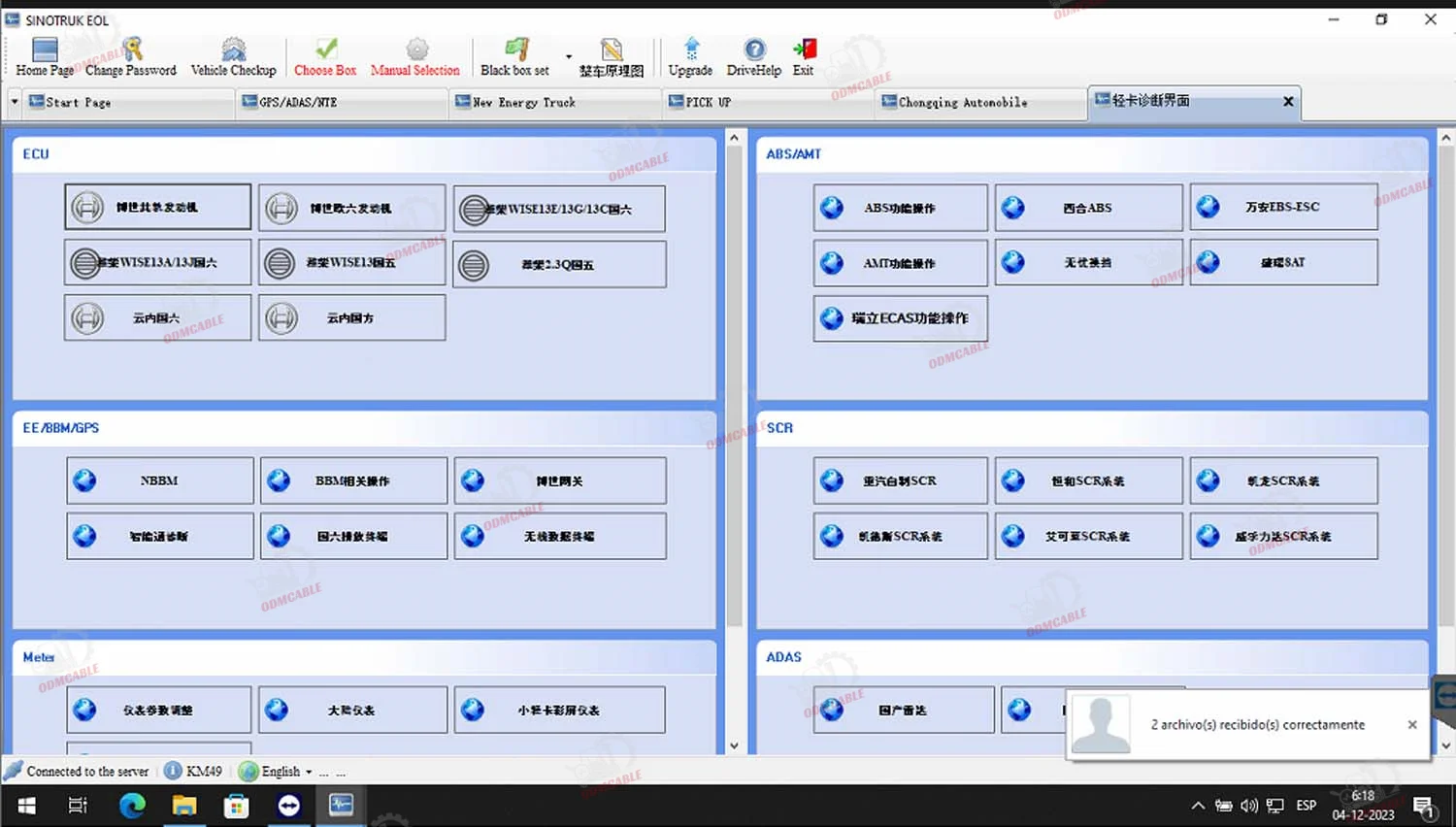Switch to the New Energy Truck tab
1456x827 pixels.
click(524, 102)
